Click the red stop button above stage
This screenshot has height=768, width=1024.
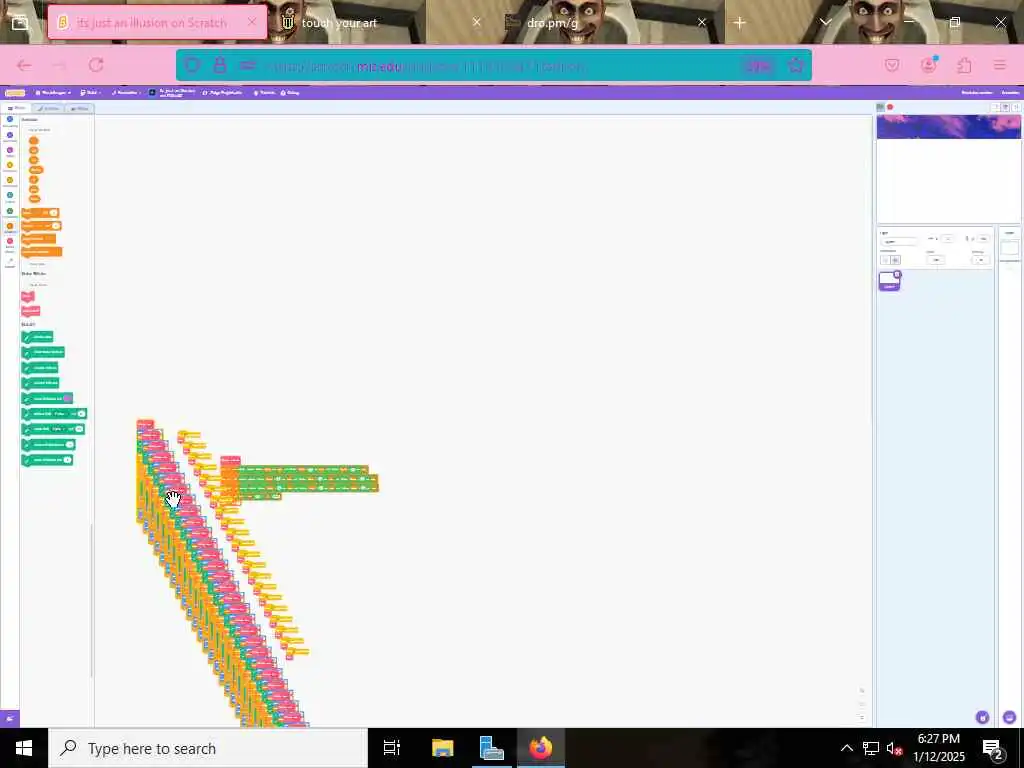point(890,107)
